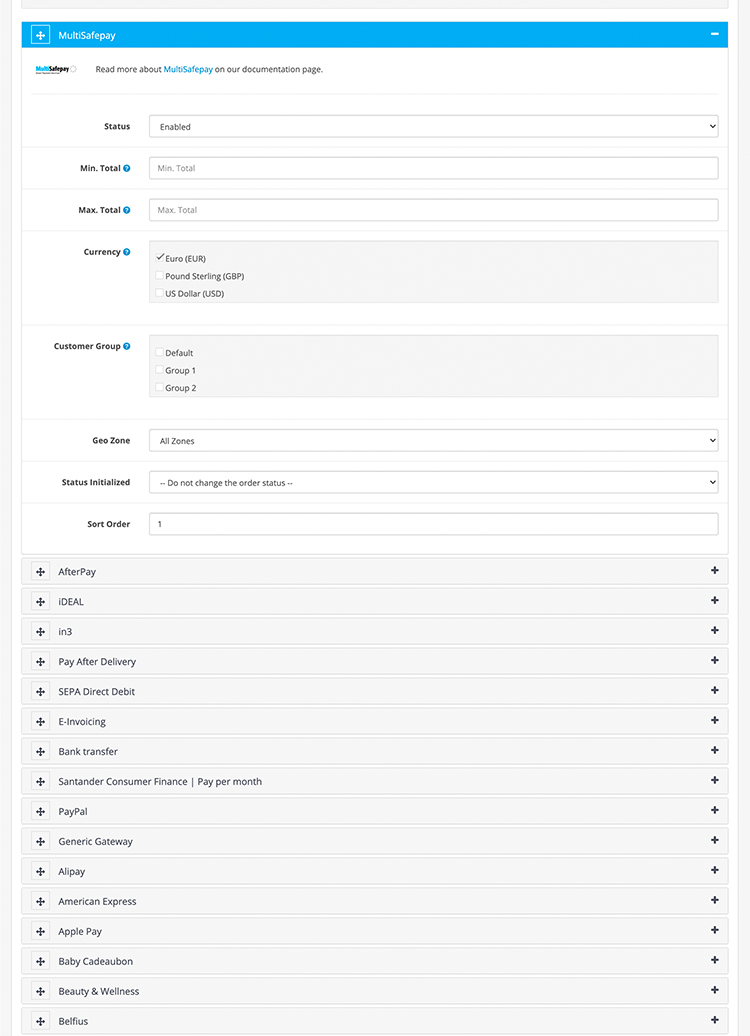Screen dimensions: 750x1036
Task: Click the Customer Group help icon
Action: coord(127,346)
